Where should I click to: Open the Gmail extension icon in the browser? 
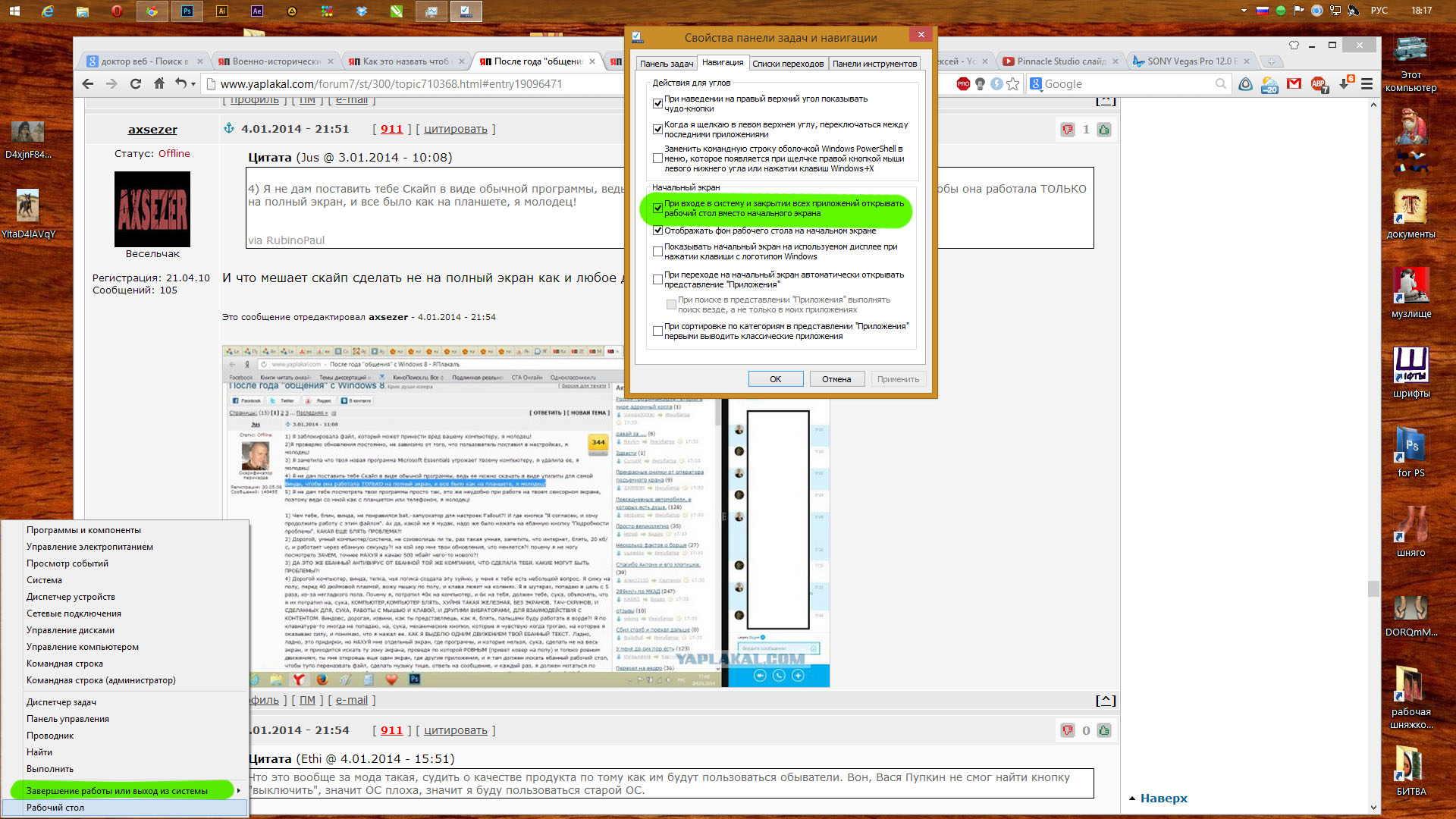[x=1294, y=83]
